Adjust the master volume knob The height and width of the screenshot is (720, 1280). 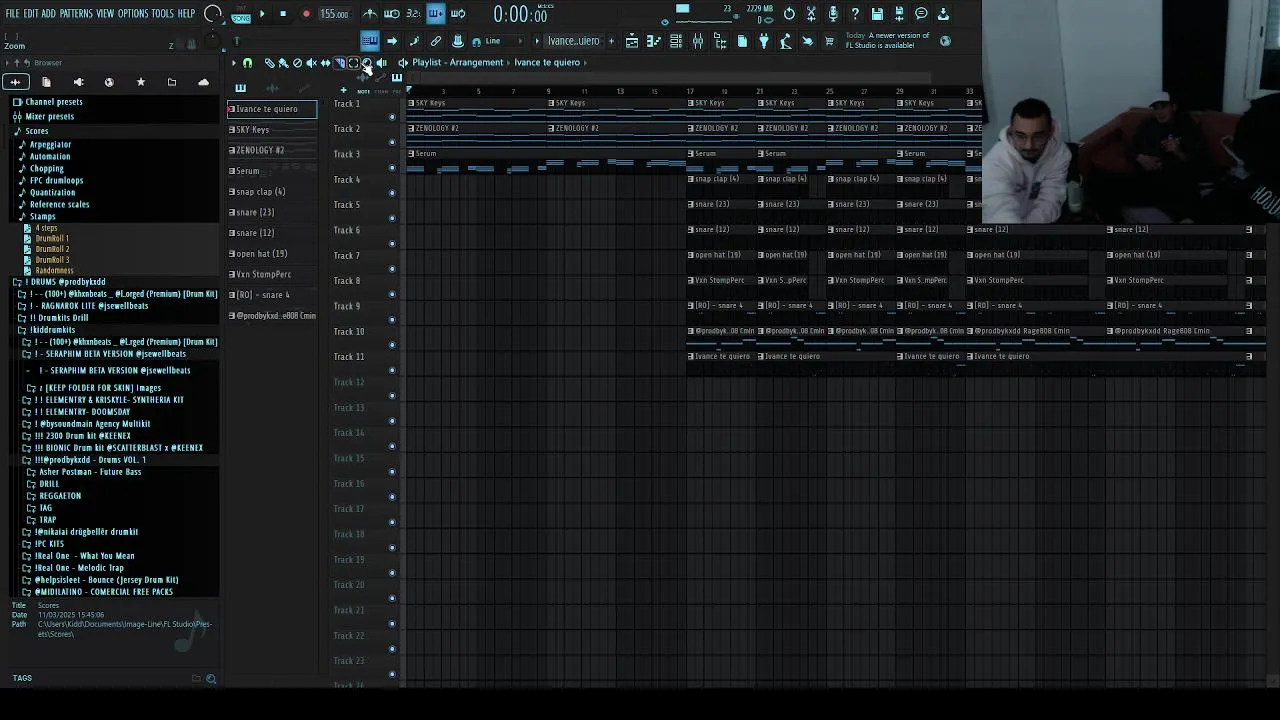pos(212,14)
